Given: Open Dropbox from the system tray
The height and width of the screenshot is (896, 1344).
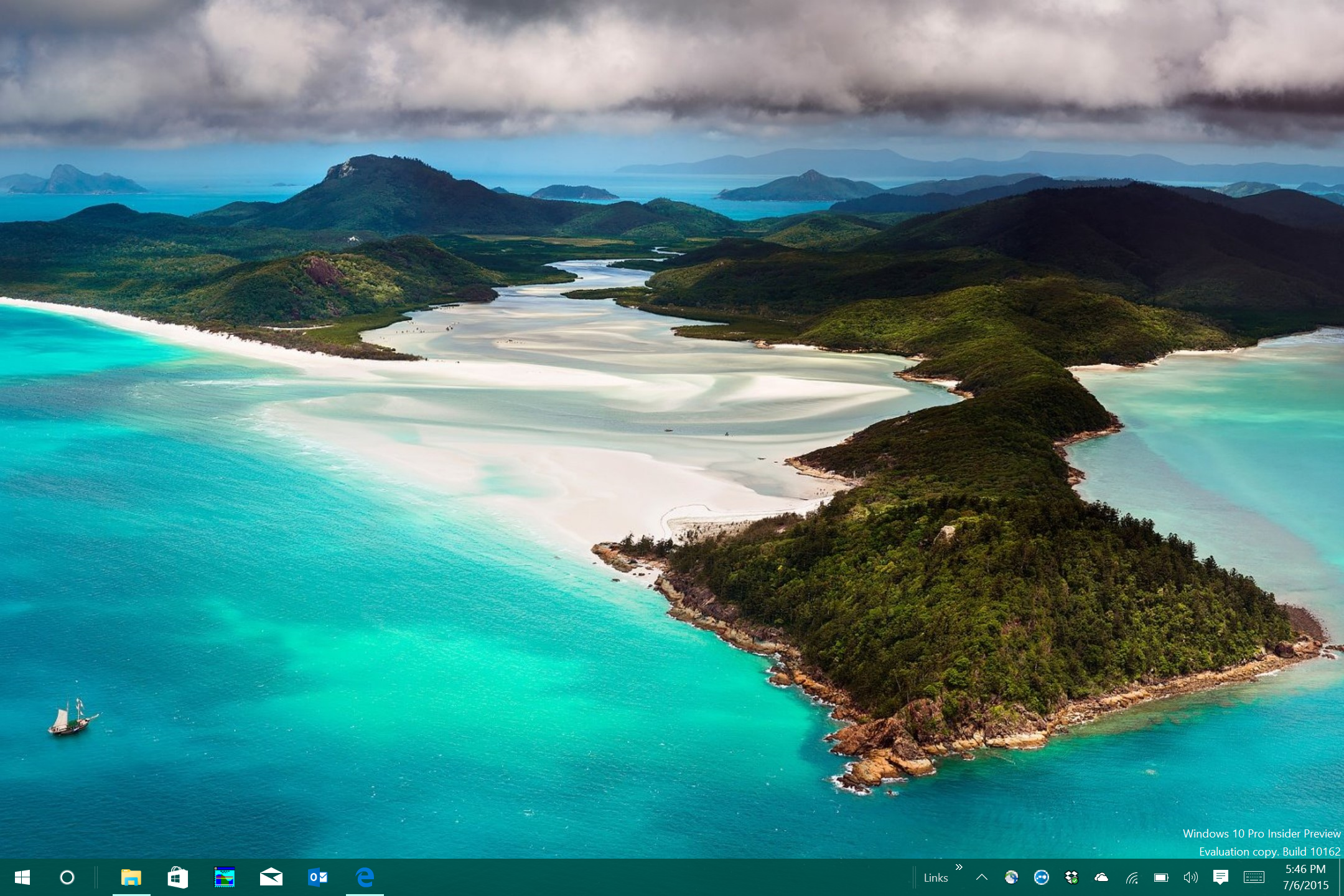Looking at the screenshot, I should tap(1071, 877).
